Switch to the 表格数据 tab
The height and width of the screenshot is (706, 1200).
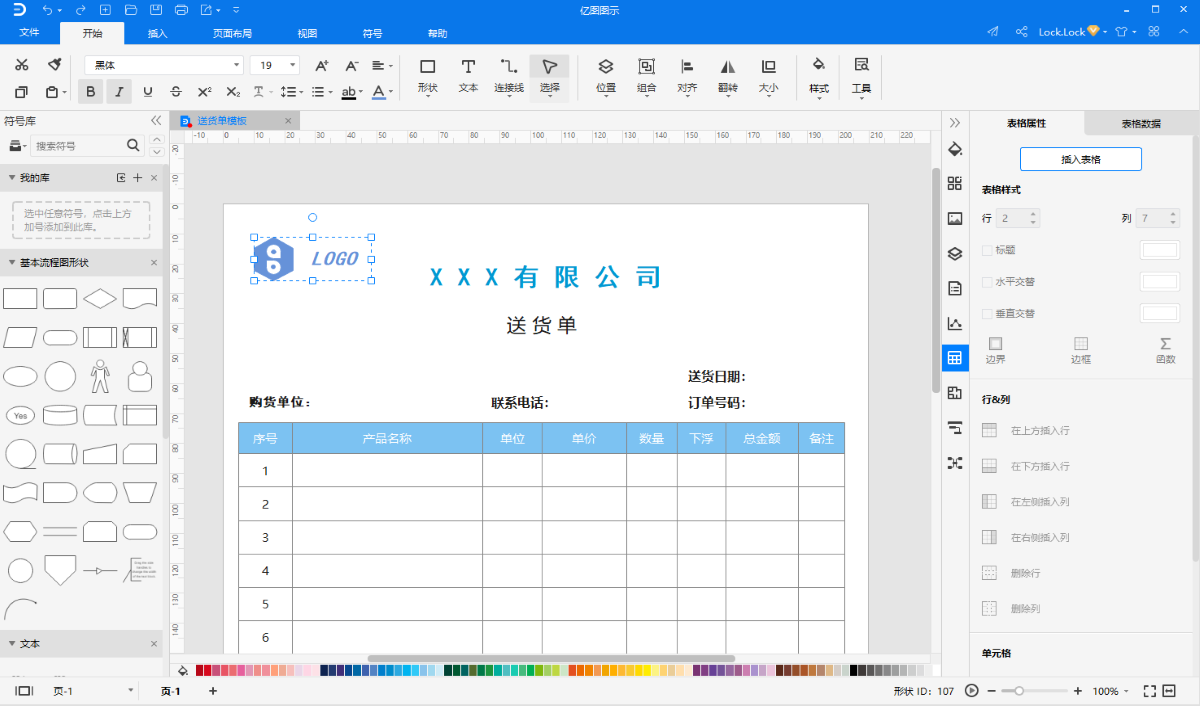tap(1141, 123)
